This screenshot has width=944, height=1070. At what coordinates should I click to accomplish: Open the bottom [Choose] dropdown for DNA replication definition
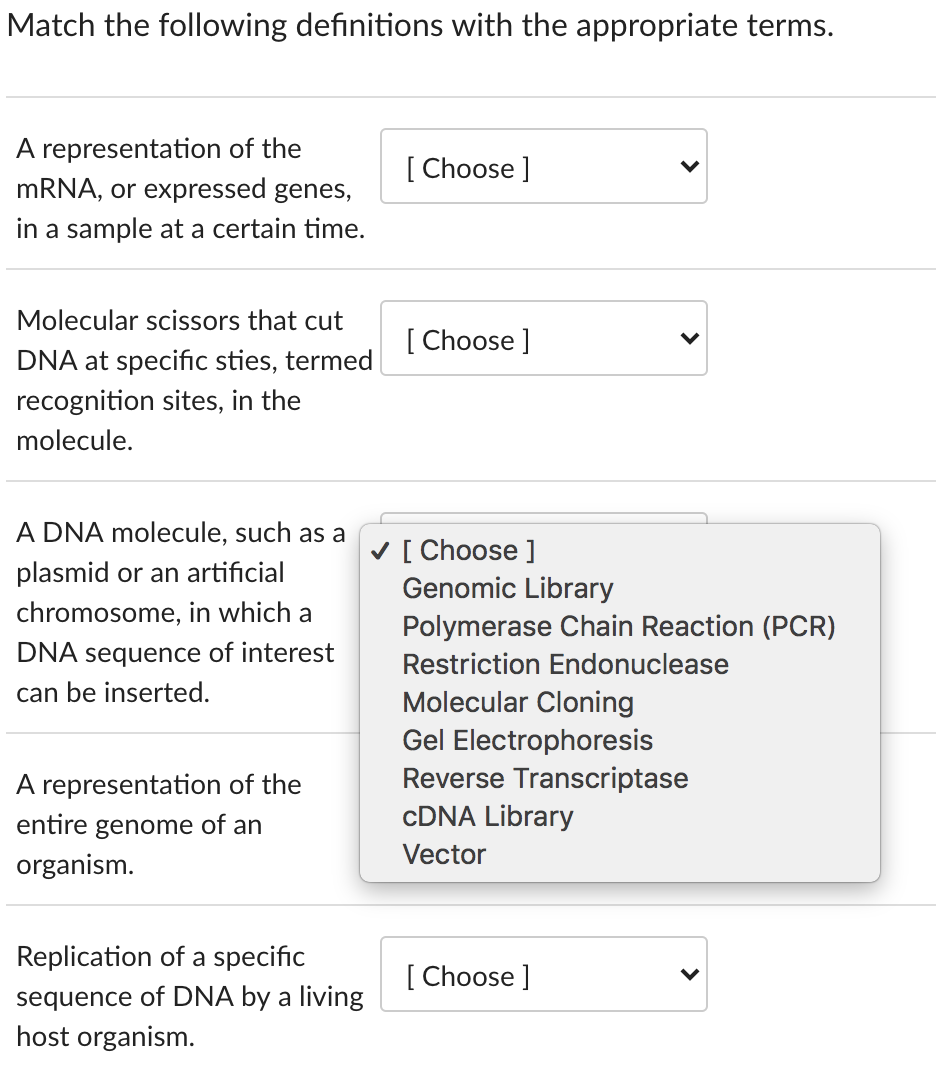click(x=543, y=974)
